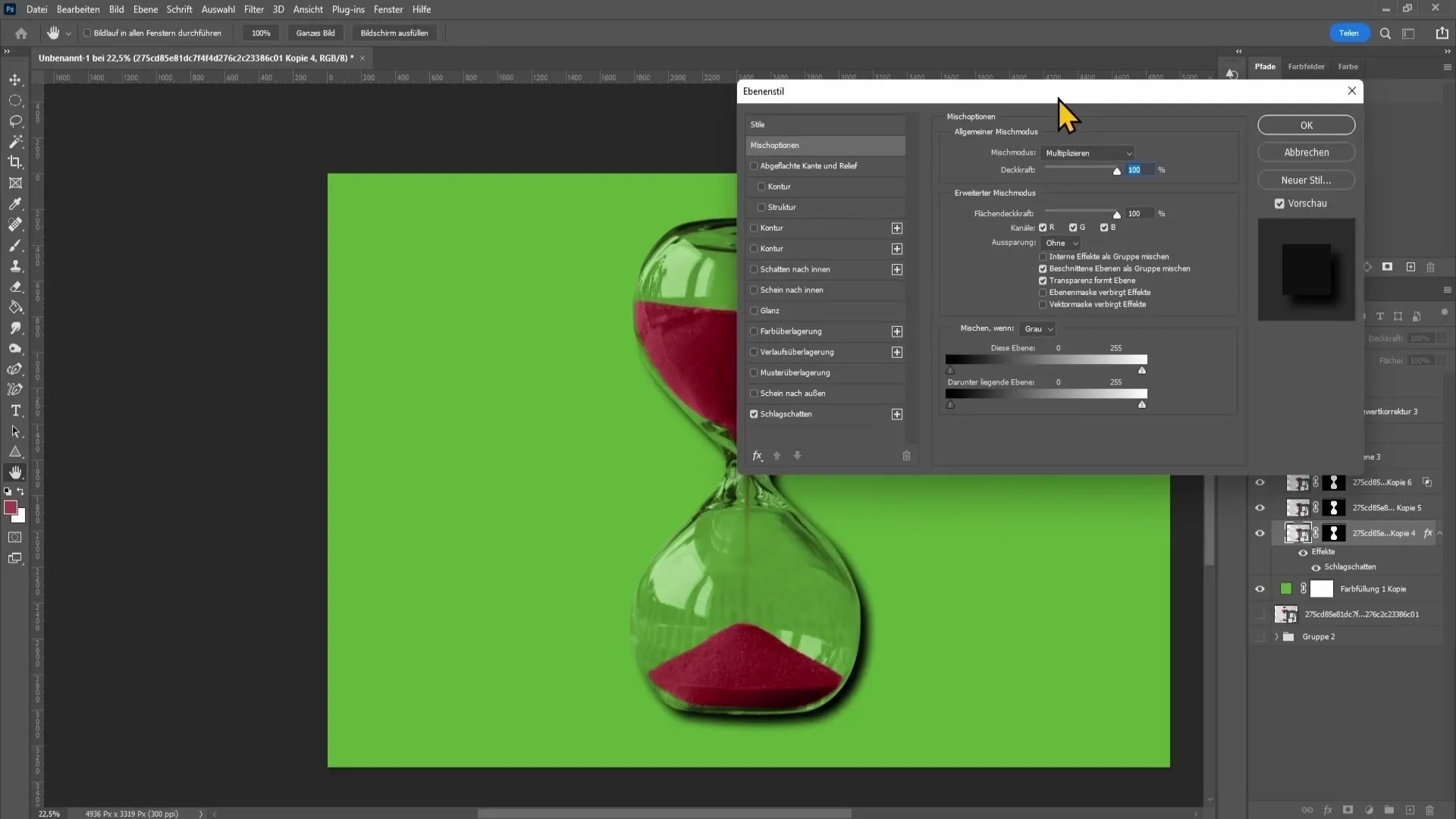The image size is (1456, 819).
Task: Click the Home icon in options bar
Action: pos(21,33)
